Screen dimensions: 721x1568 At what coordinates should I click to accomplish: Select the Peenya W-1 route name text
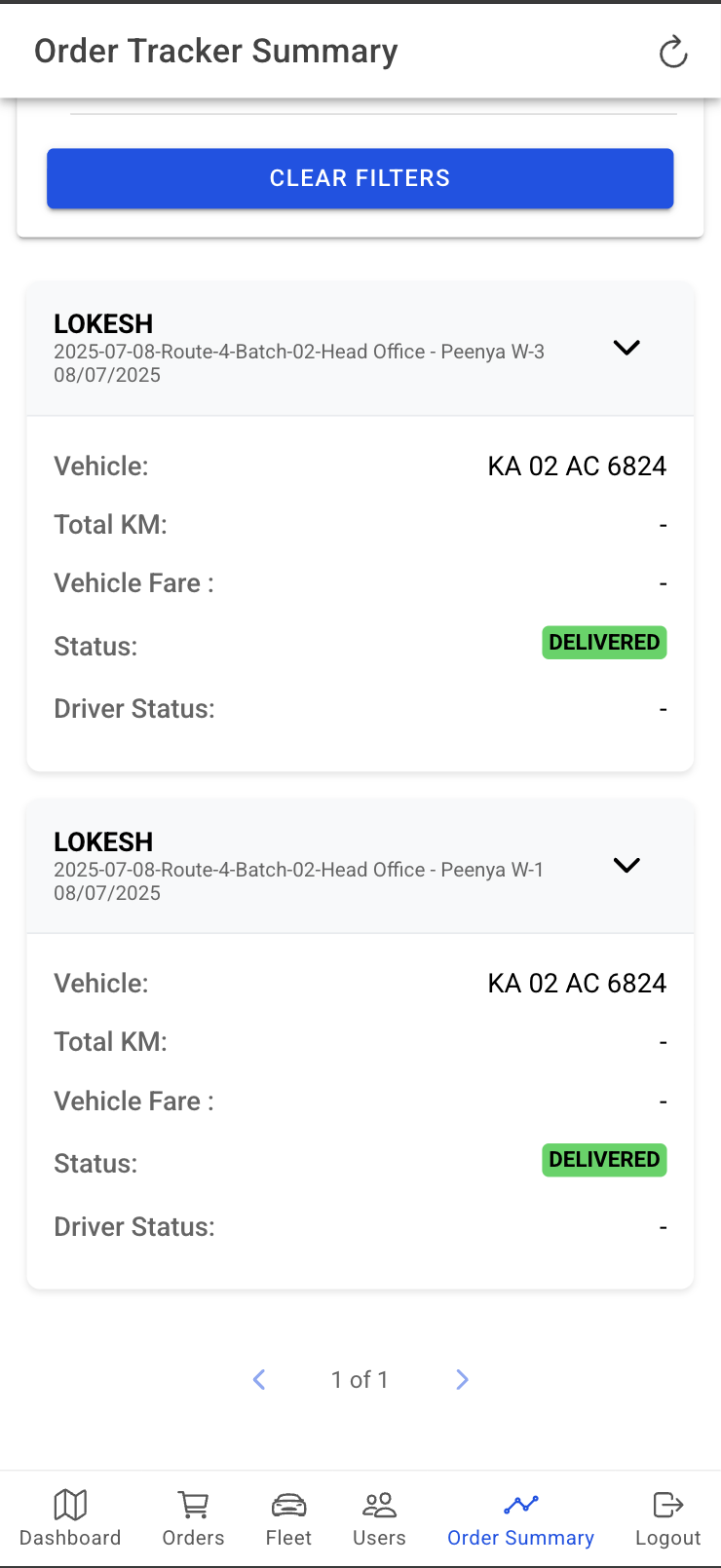pyautogui.click(x=298, y=870)
